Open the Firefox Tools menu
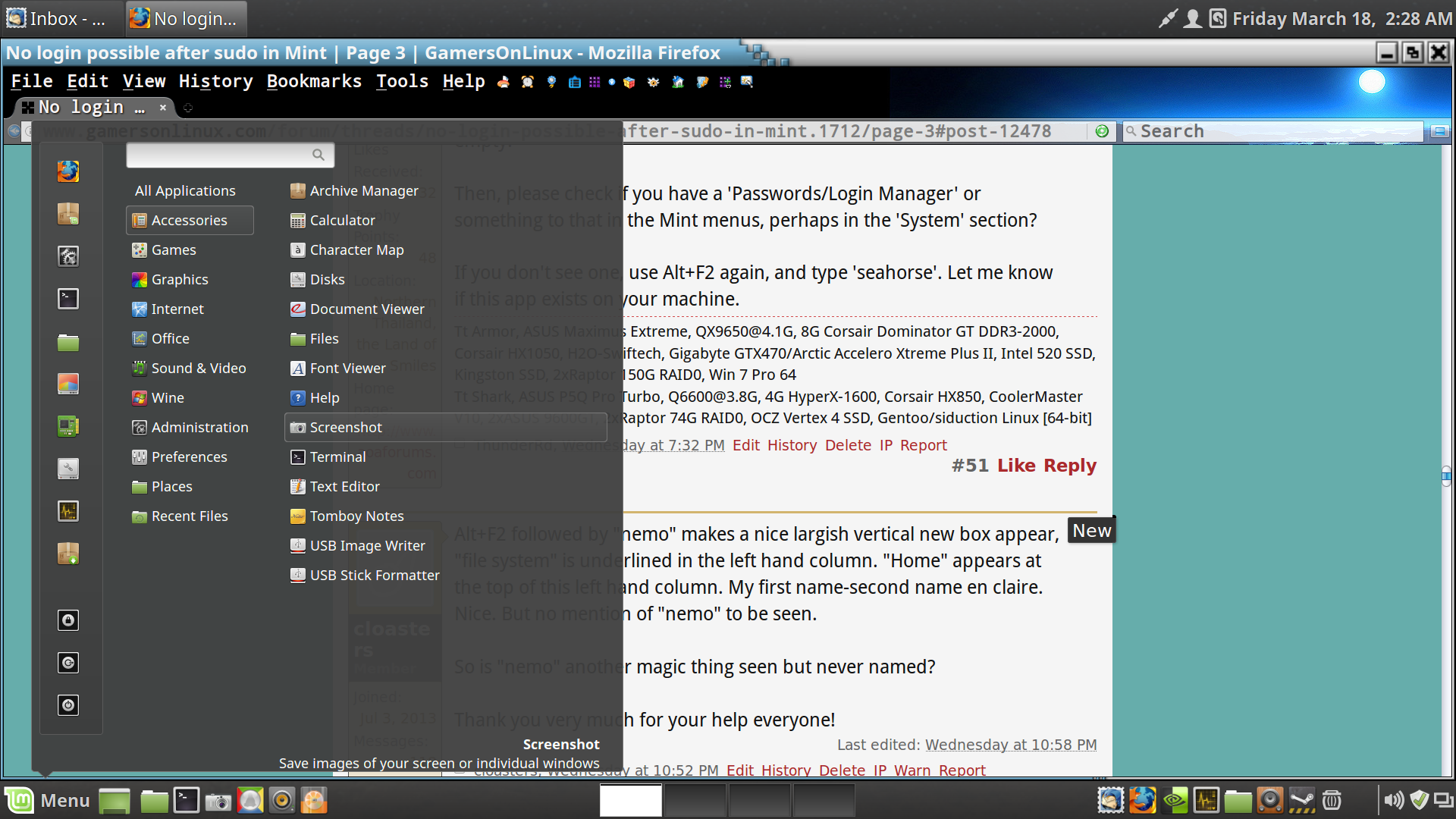Screen dimensions: 1456x819 point(402,81)
